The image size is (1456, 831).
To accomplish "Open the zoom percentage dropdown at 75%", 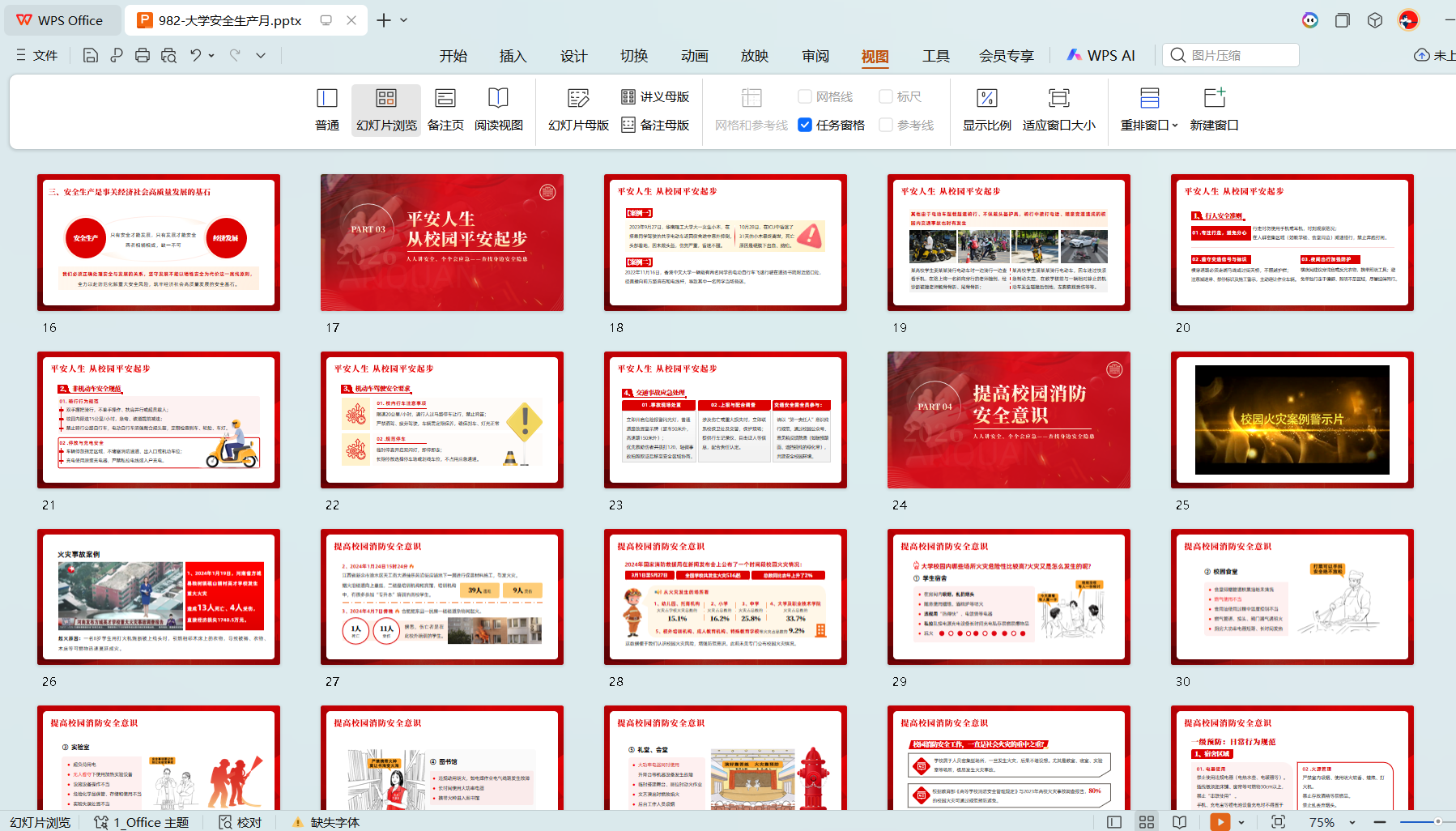I will pos(1352,822).
